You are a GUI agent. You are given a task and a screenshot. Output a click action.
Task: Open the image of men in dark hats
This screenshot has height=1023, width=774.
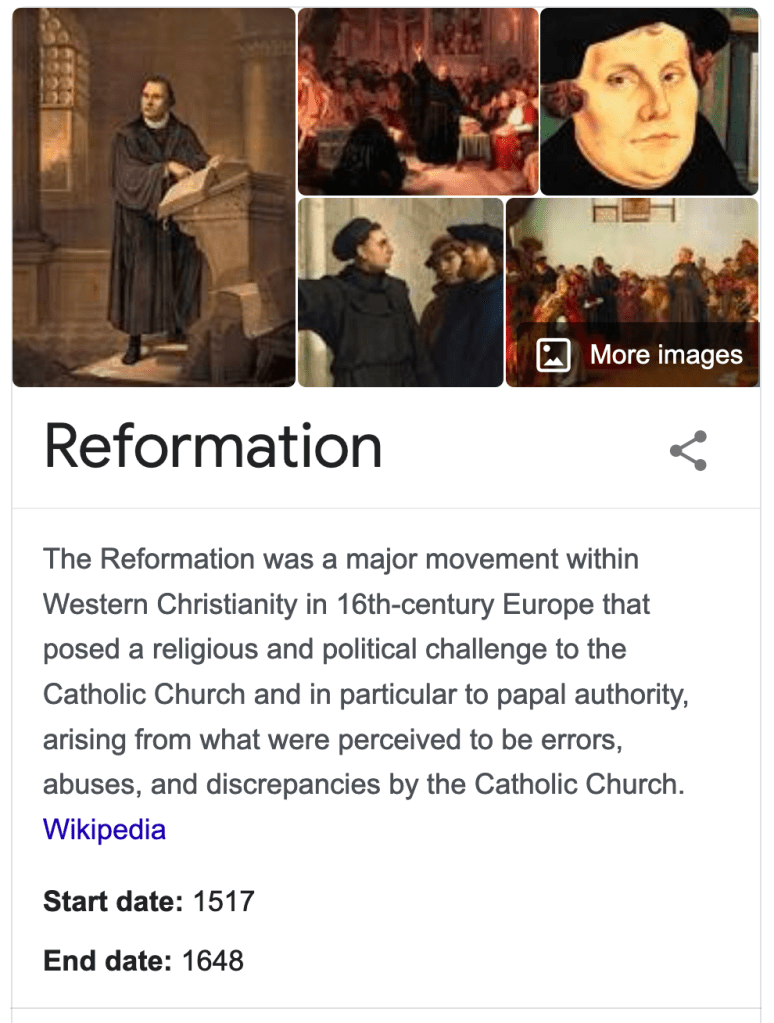[x=401, y=292]
